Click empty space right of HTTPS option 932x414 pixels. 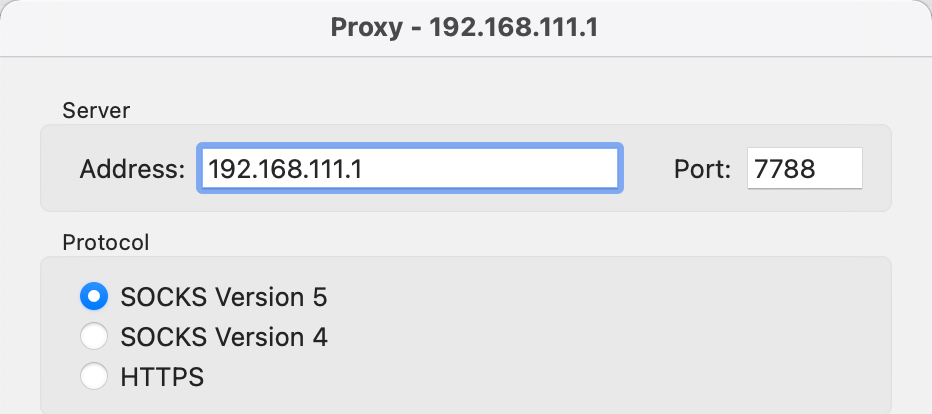pyautogui.click(x=535, y=377)
